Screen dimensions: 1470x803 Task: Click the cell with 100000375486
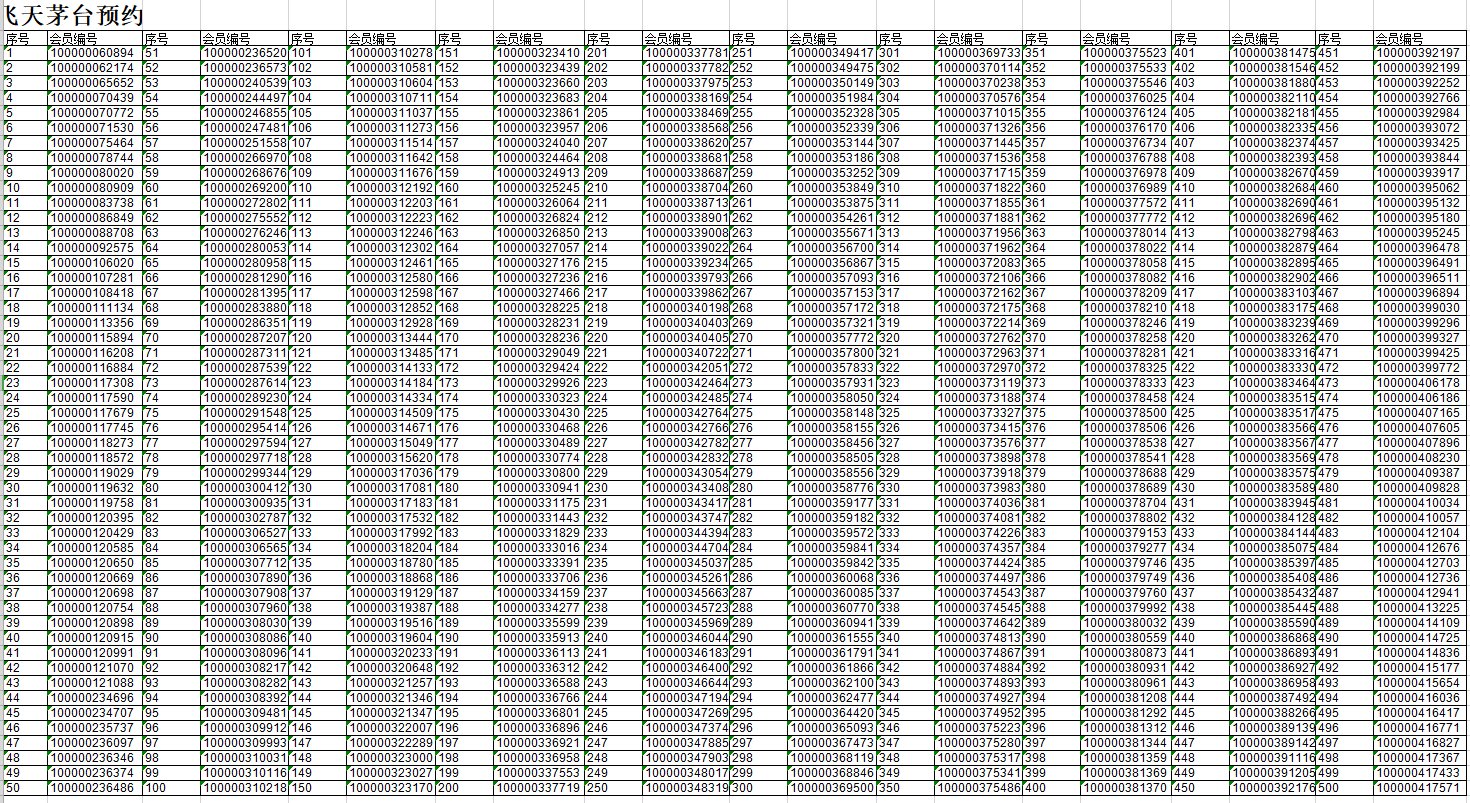979,788
